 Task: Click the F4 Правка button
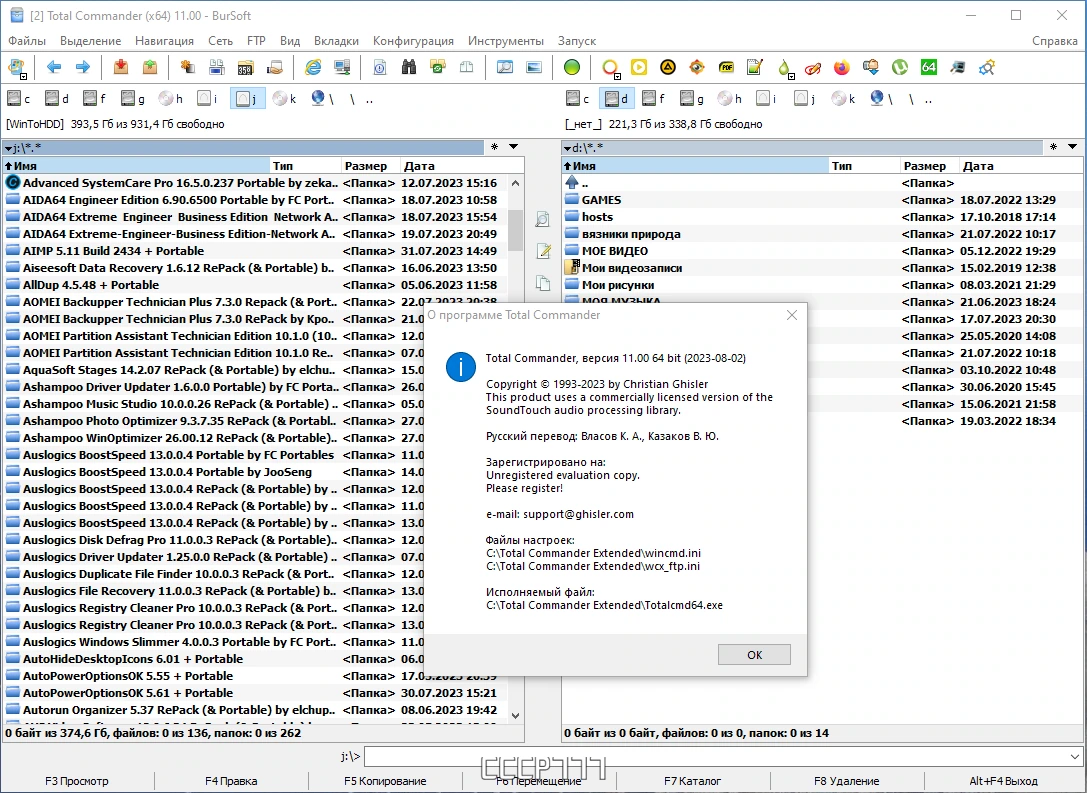[231, 781]
